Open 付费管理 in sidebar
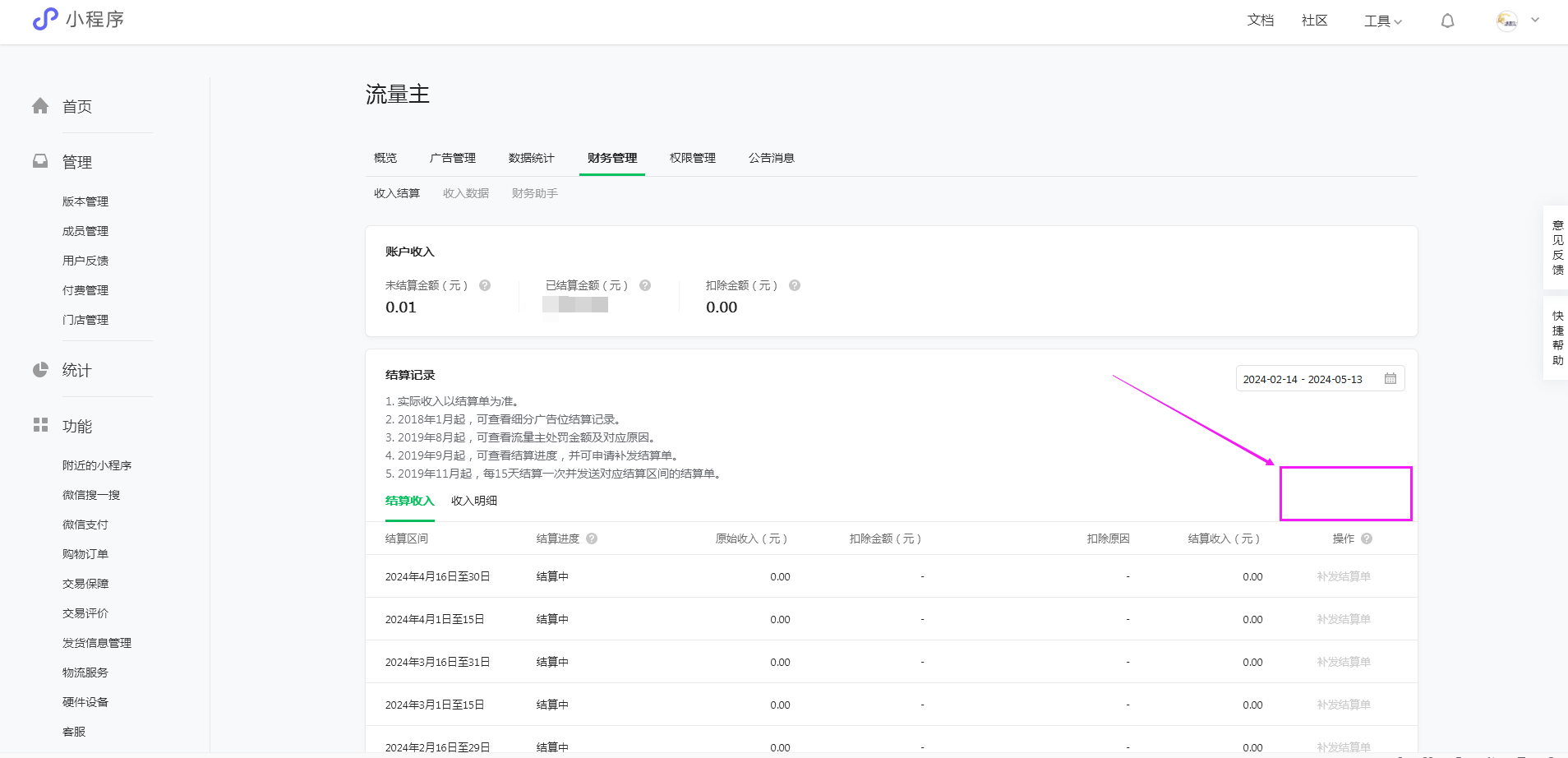The image size is (1568, 758). tap(85, 290)
